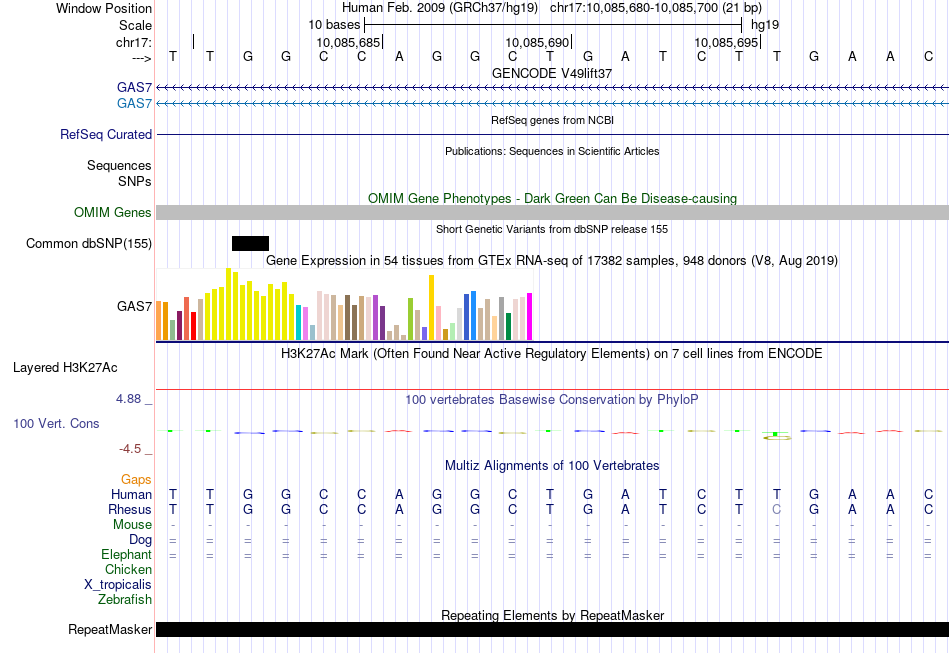The width and height of the screenshot is (950, 653).
Task: Click the orange Gaps label
Action: click(136, 480)
